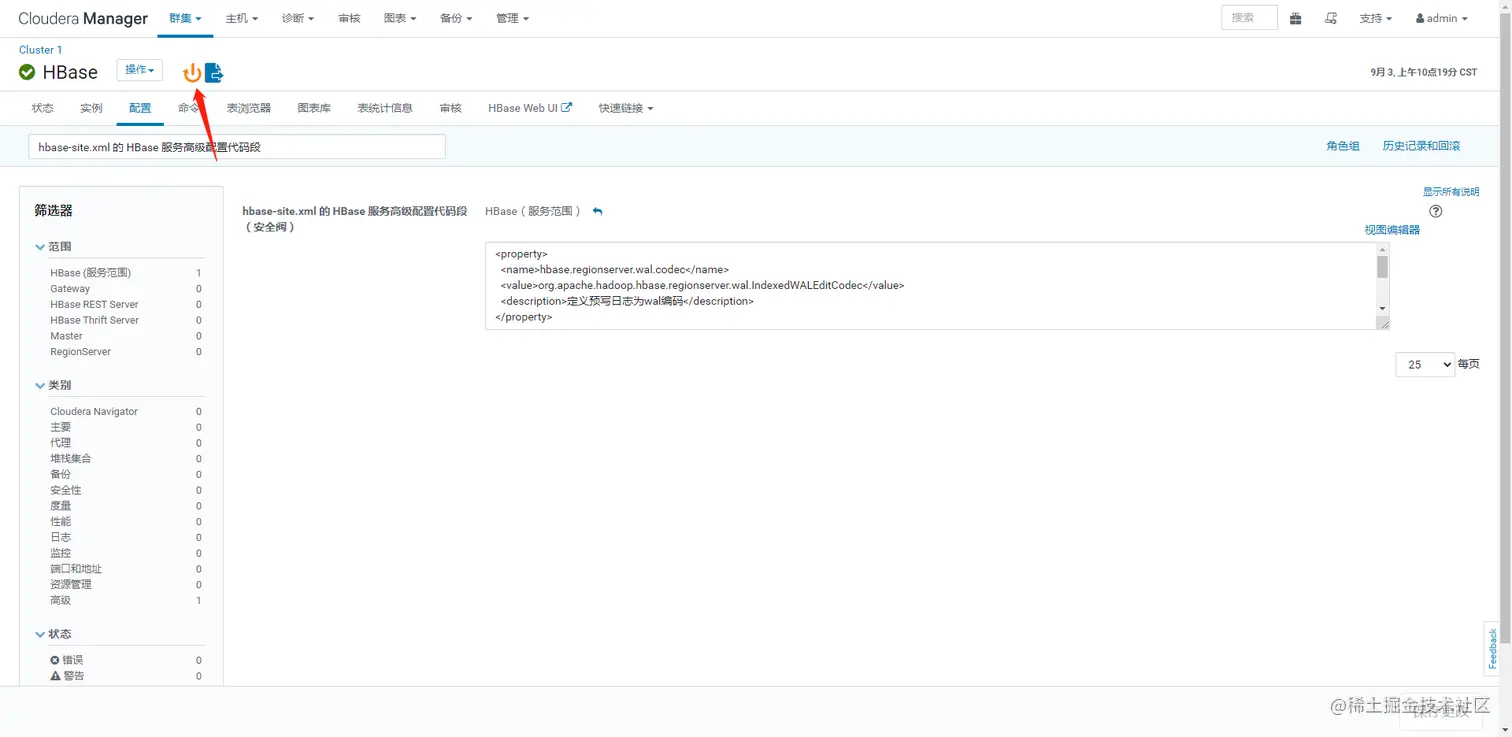The image size is (1512, 737).
Task: Click the Cloudera Manager logo
Action: click(x=83, y=18)
